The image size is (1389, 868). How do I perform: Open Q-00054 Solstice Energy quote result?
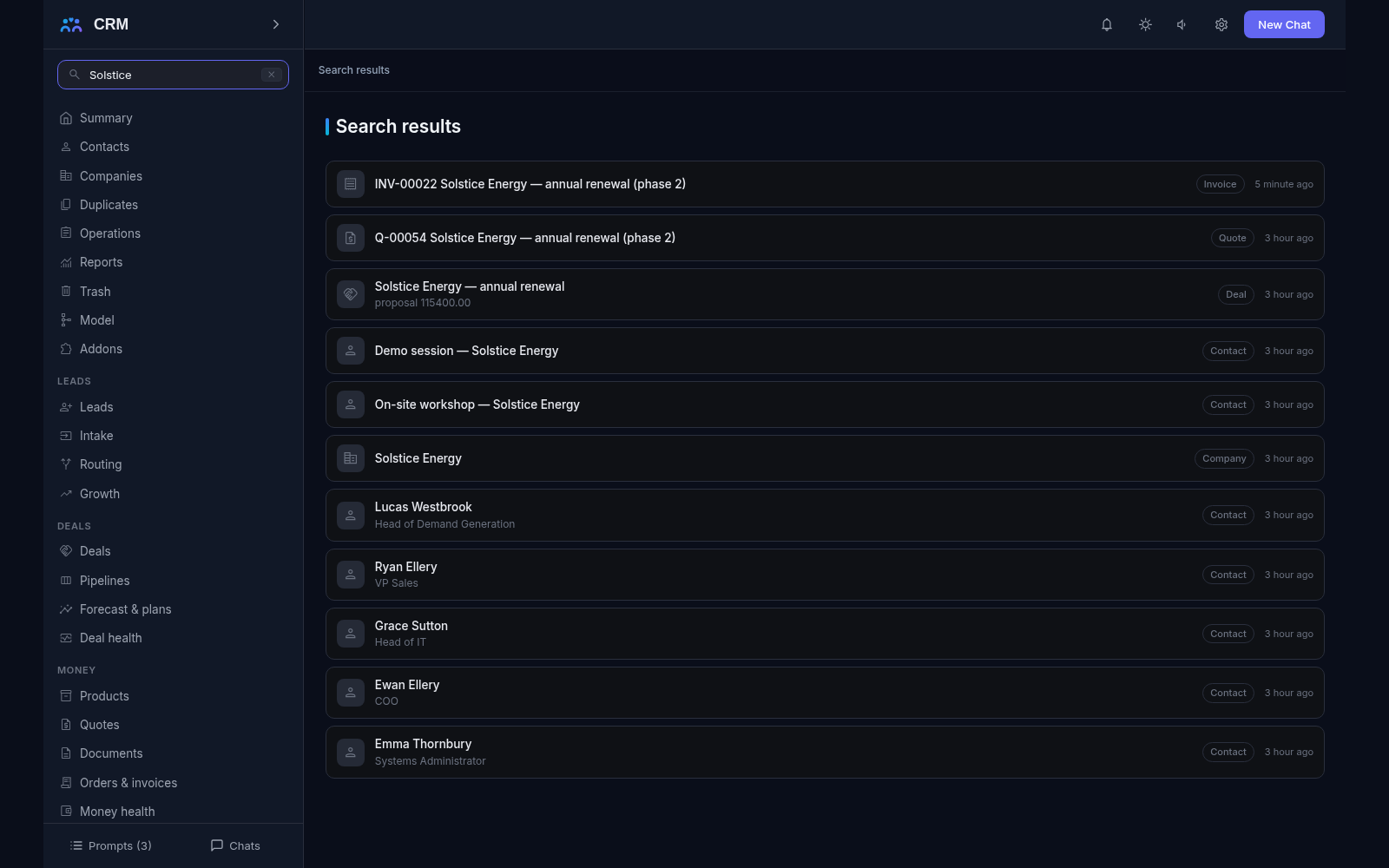pyautogui.click(x=825, y=238)
